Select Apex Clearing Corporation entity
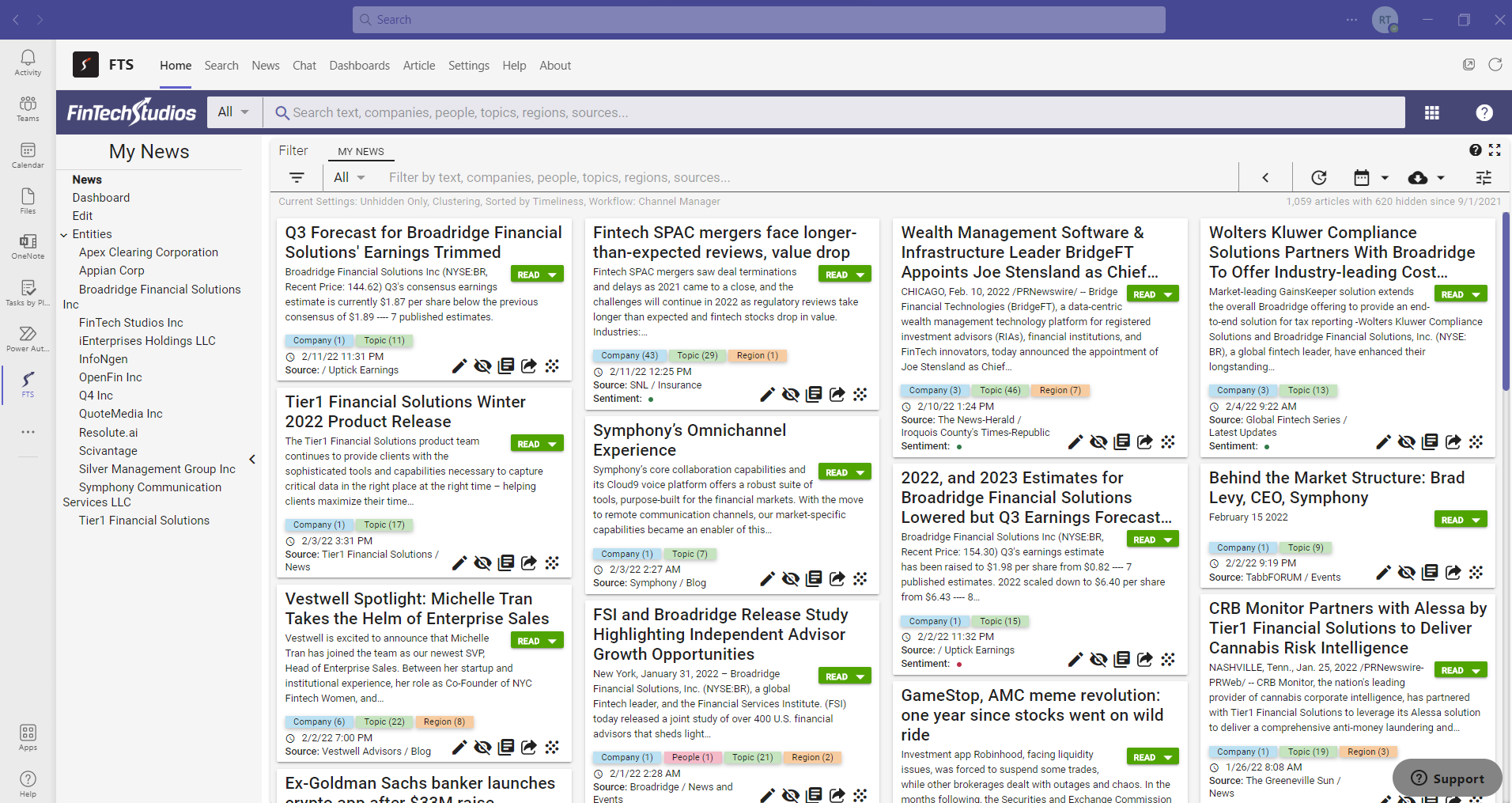The height and width of the screenshot is (803, 1512). tap(149, 252)
